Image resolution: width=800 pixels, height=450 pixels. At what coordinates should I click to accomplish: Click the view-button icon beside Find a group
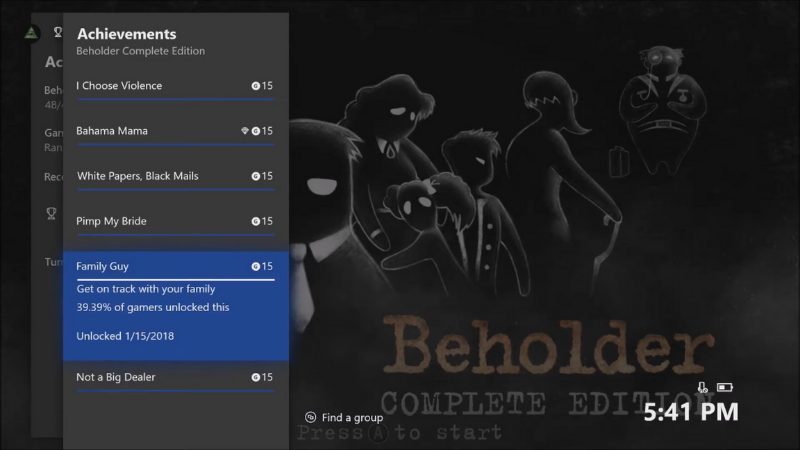pyautogui.click(x=310, y=417)
